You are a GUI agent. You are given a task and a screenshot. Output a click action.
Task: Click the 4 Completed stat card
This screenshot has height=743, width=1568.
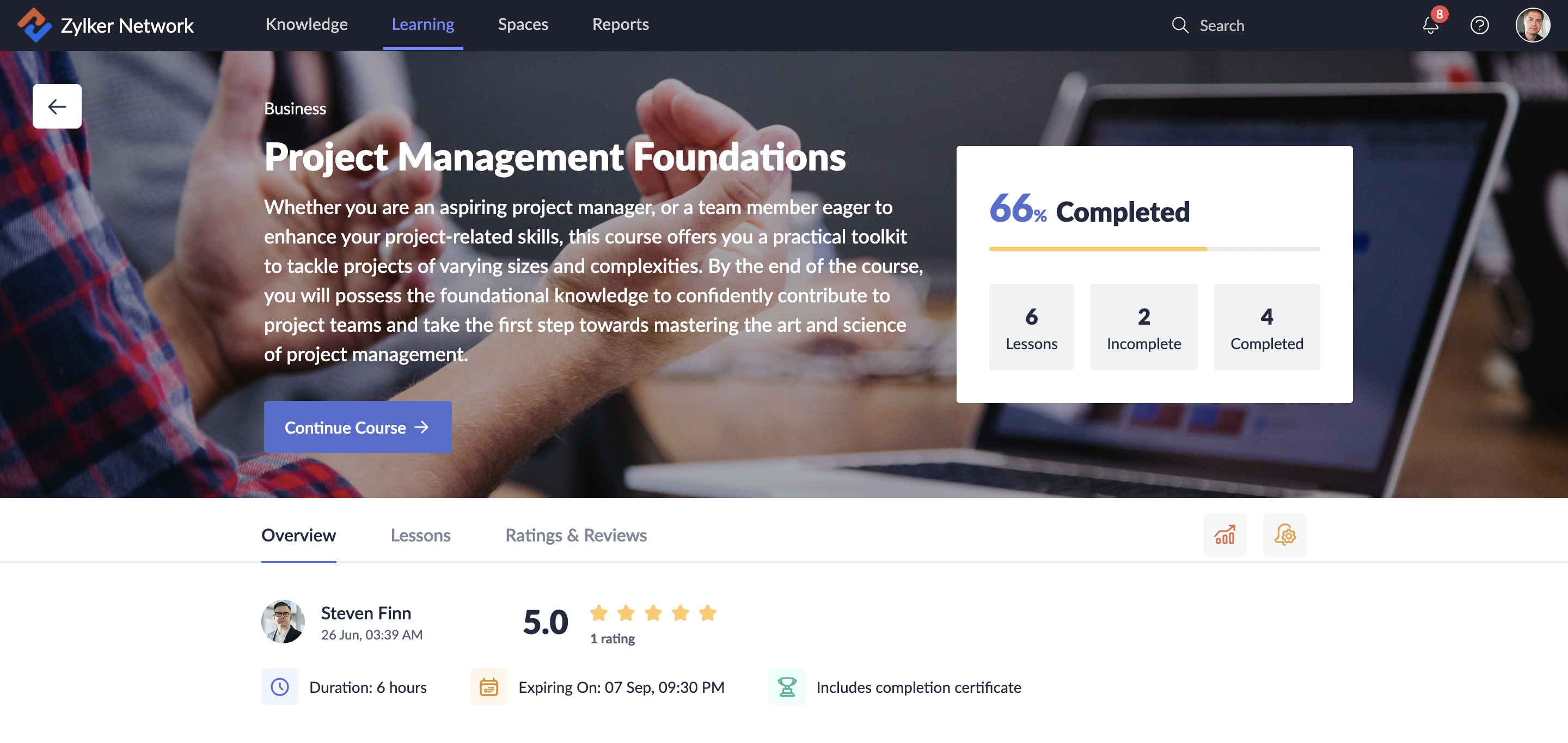point(1267,327)
